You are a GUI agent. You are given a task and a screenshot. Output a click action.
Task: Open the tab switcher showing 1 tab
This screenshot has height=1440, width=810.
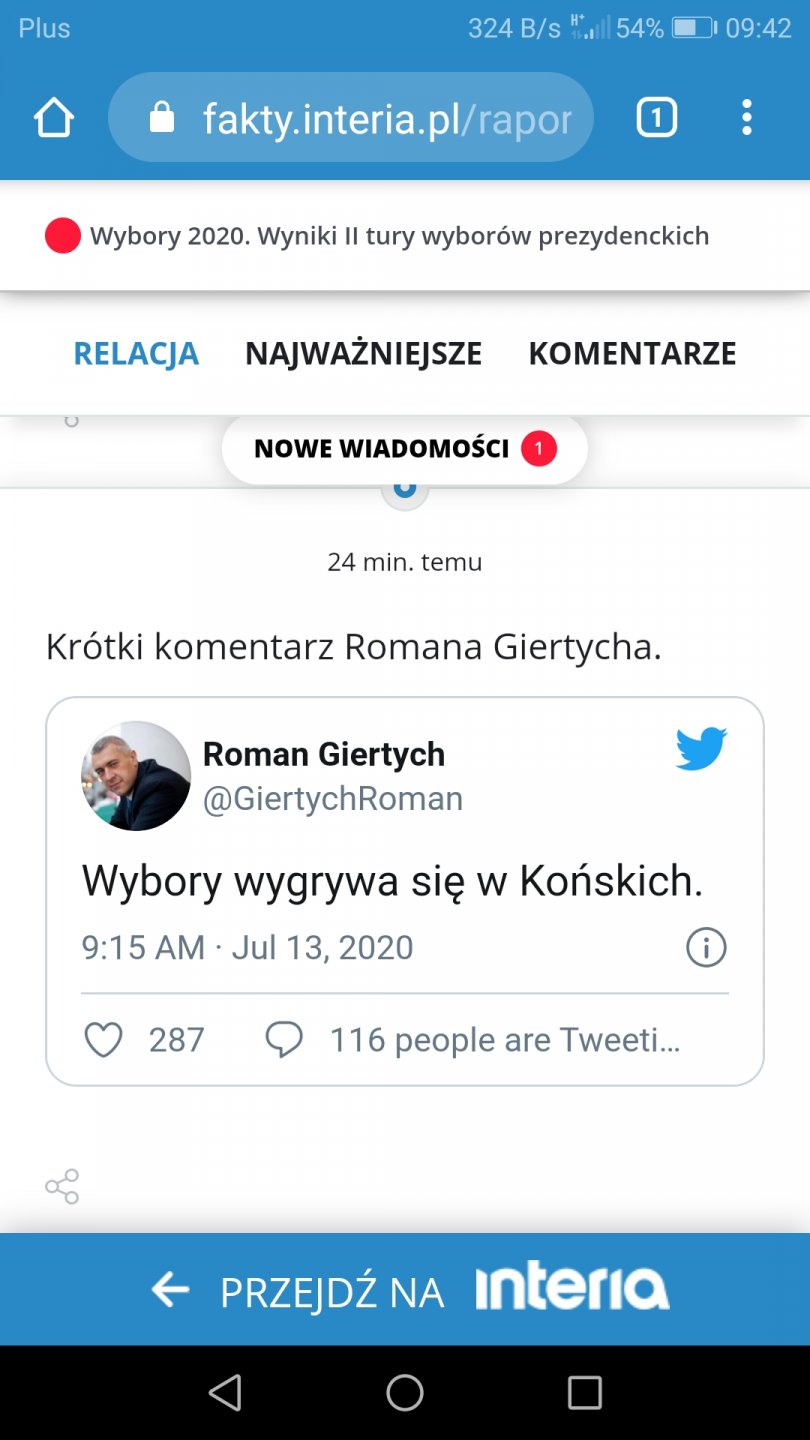point(656,119)
